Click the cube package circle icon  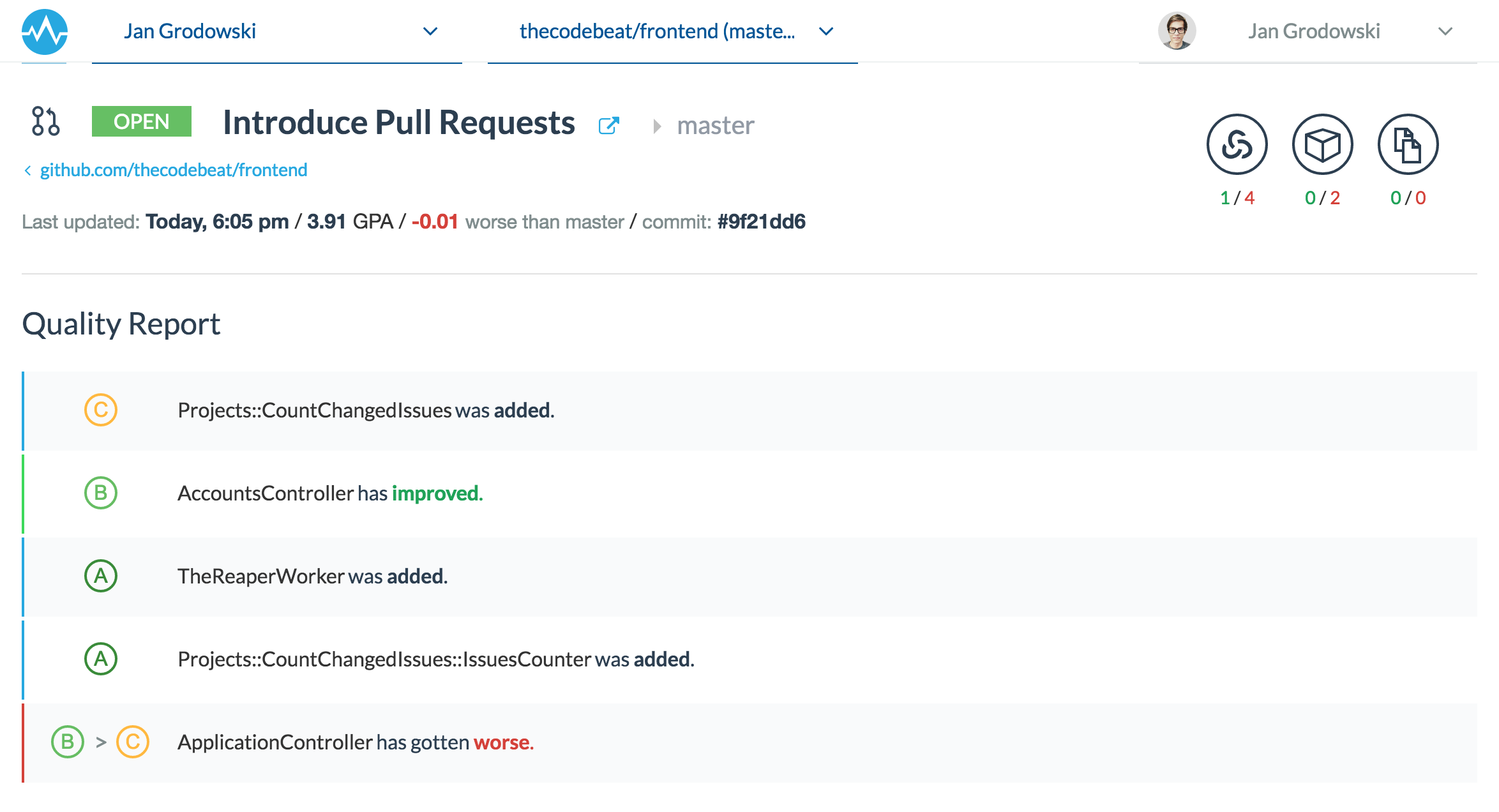click(1322, 144)
